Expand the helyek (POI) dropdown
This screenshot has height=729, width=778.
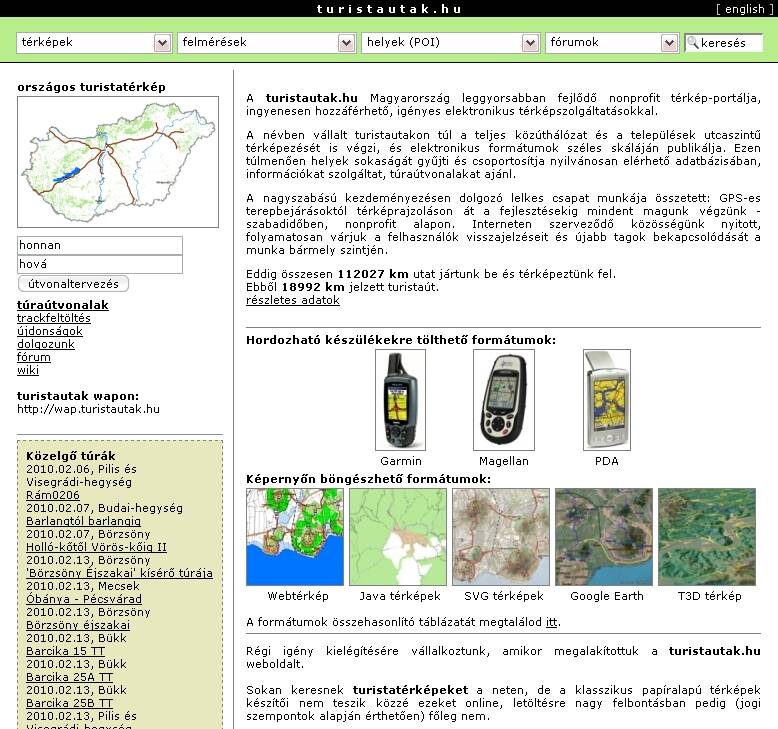pos(451,43)
